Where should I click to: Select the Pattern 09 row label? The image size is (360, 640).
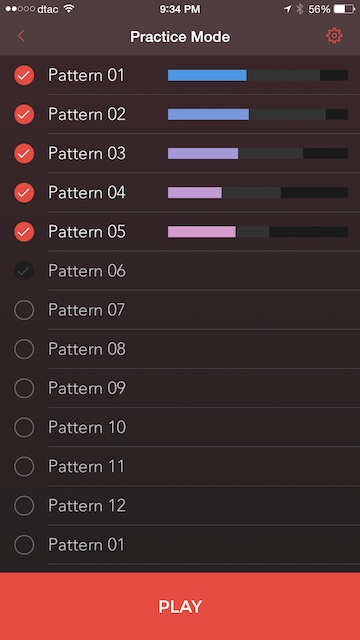(87, 388)
